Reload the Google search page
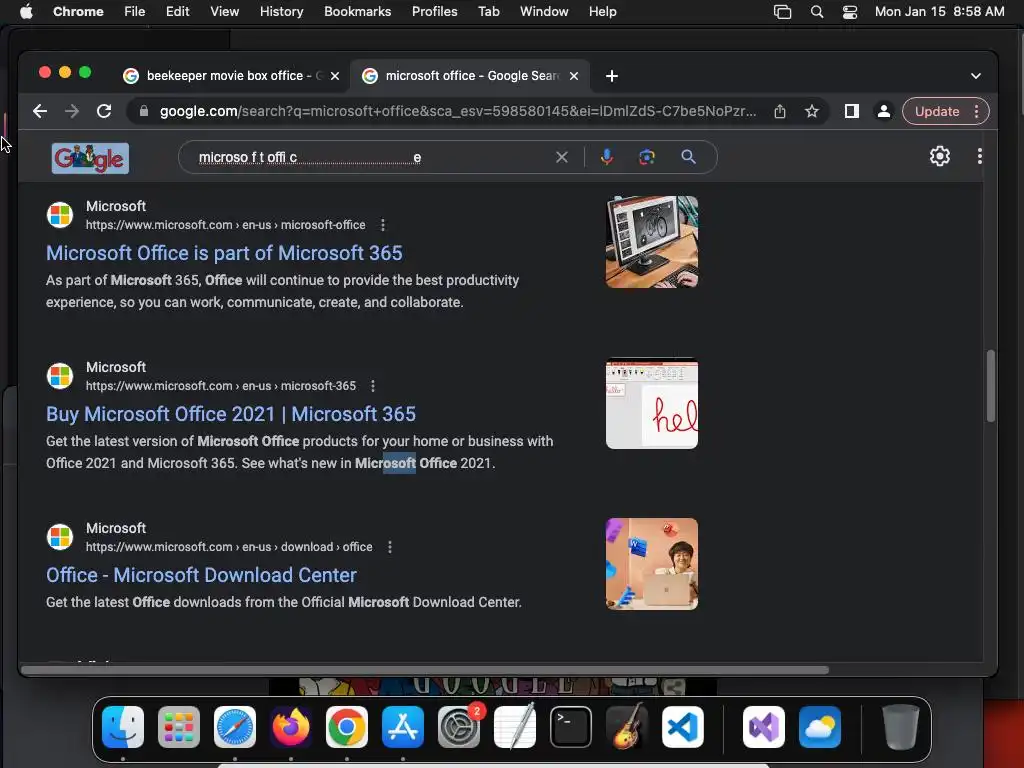This screenshot has width=1024, height=768. (x=104, y=111)
